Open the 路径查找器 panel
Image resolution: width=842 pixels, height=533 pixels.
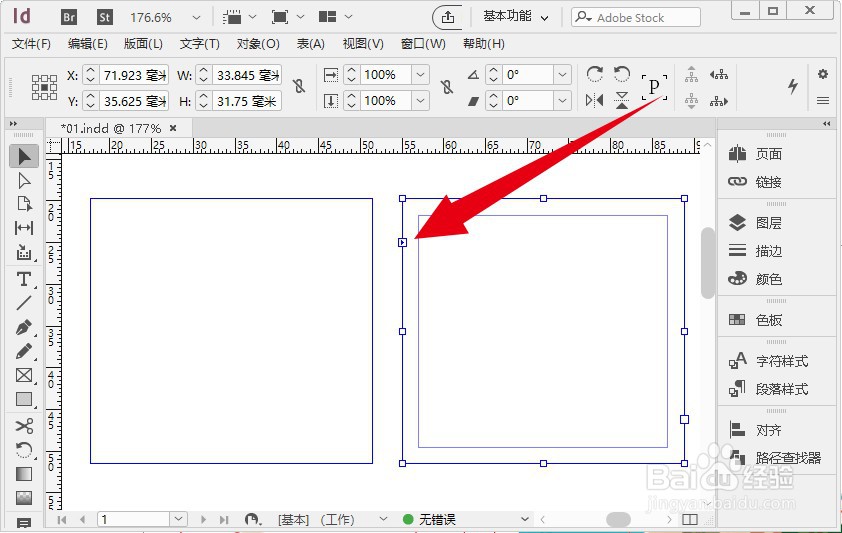(787, 458)
